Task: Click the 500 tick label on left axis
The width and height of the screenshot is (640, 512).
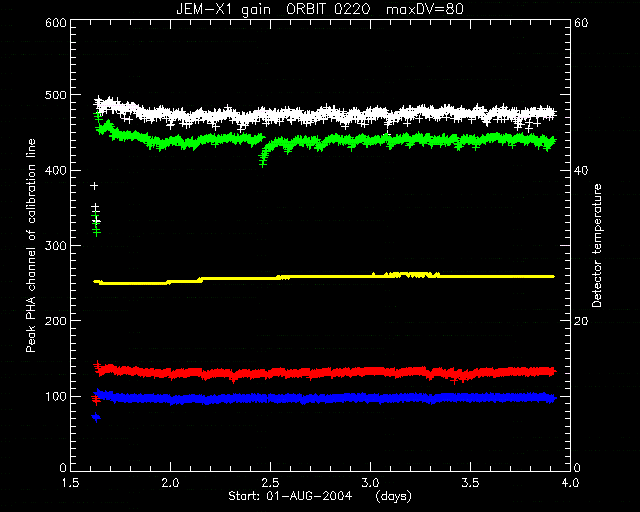Action: coord(56,95)
